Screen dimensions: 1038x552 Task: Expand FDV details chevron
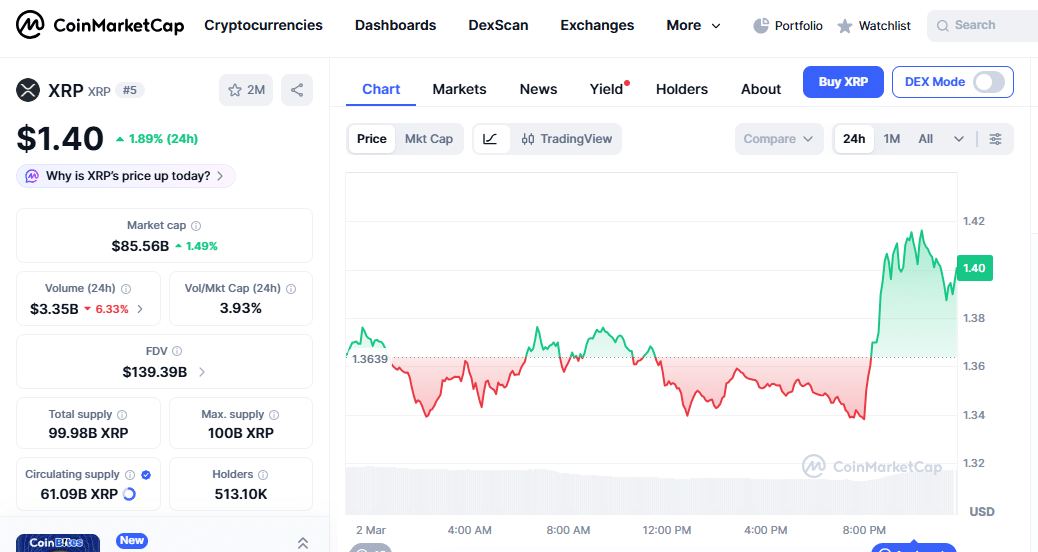coord(202,372)
